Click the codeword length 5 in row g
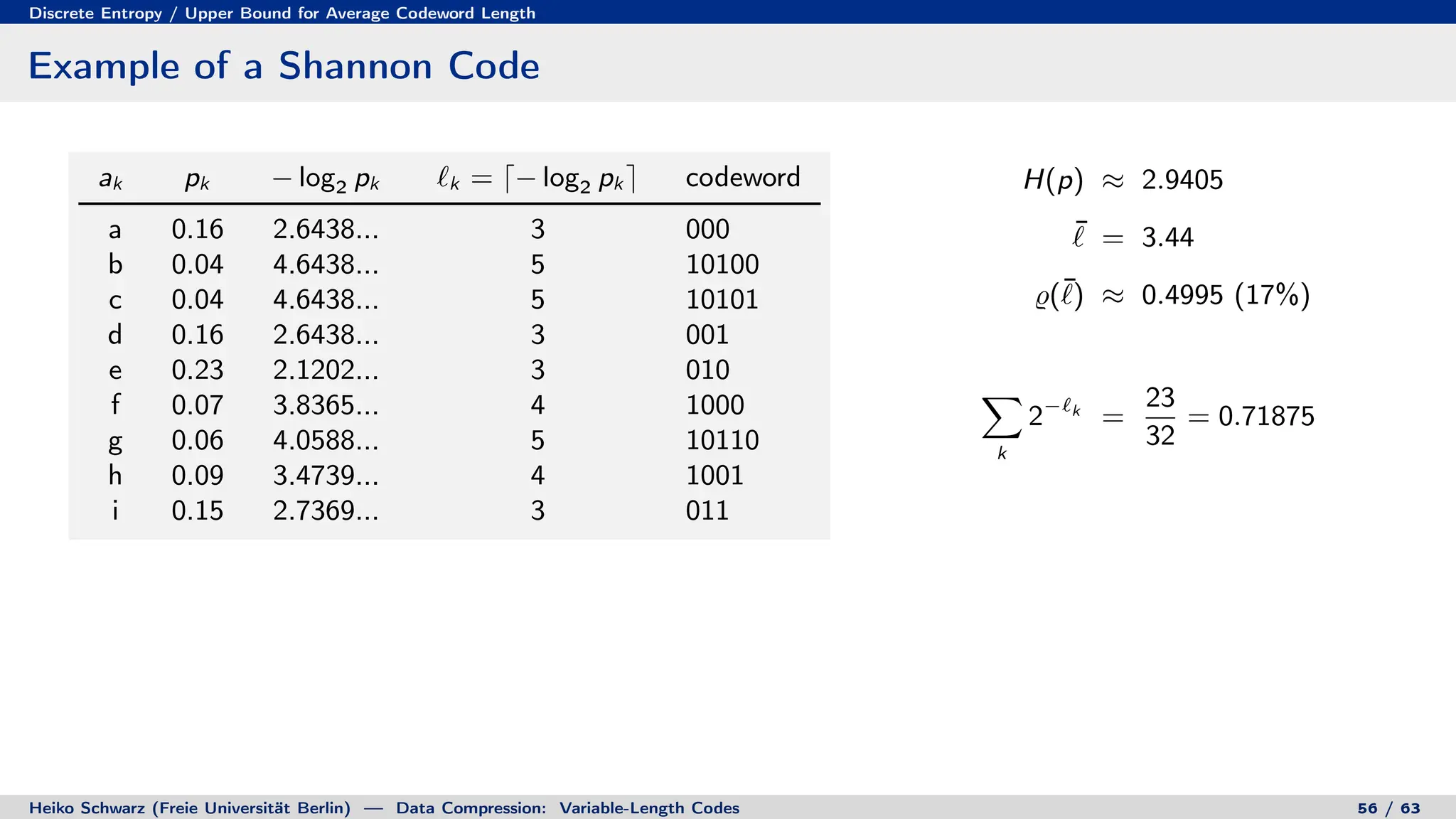1456x819 pixels. tap(537, 440)
